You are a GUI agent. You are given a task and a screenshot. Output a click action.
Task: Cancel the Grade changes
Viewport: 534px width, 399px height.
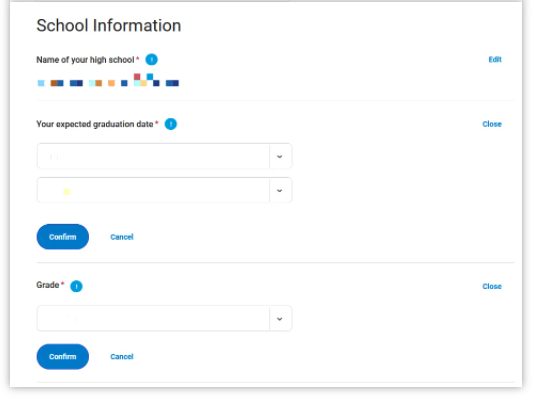[122, 356]
